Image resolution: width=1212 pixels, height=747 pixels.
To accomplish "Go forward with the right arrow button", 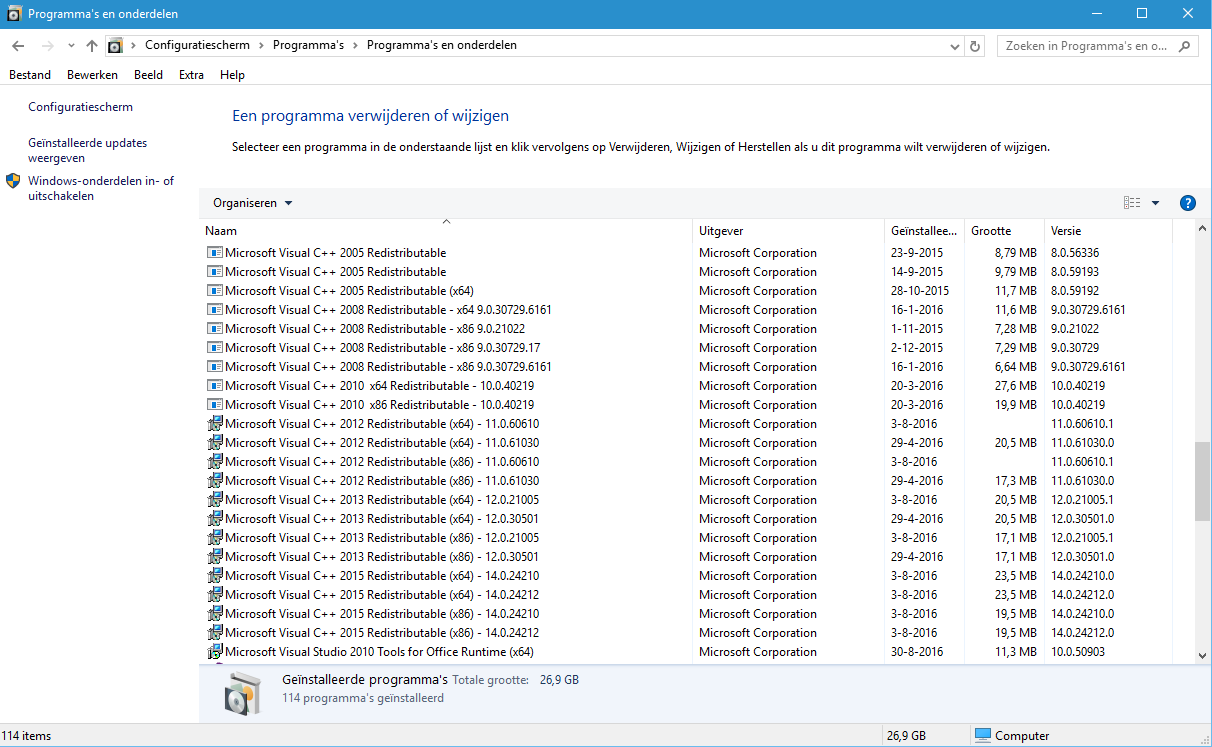I will [48, 46].
